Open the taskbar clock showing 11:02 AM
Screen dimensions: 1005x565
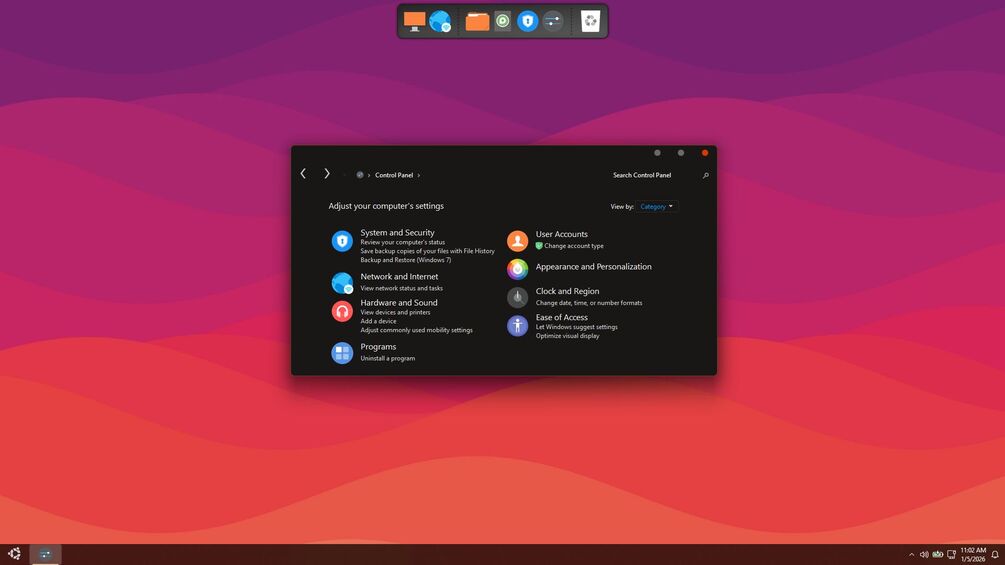(x=973, y=555)
